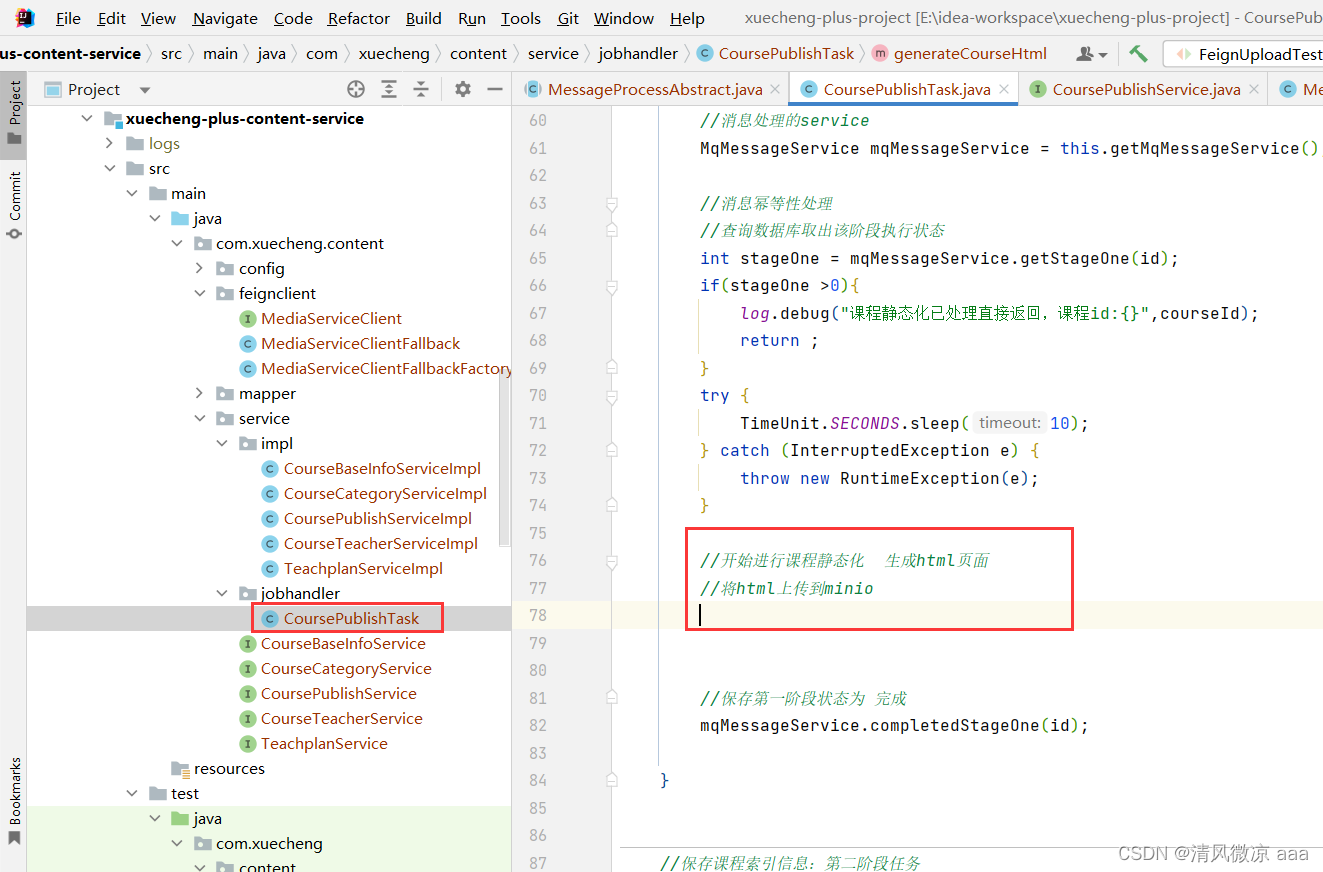Select CourseTeacherService in project tree
Image resolution: width=1323 pixels, height=872 pixels.
[341, 718]
